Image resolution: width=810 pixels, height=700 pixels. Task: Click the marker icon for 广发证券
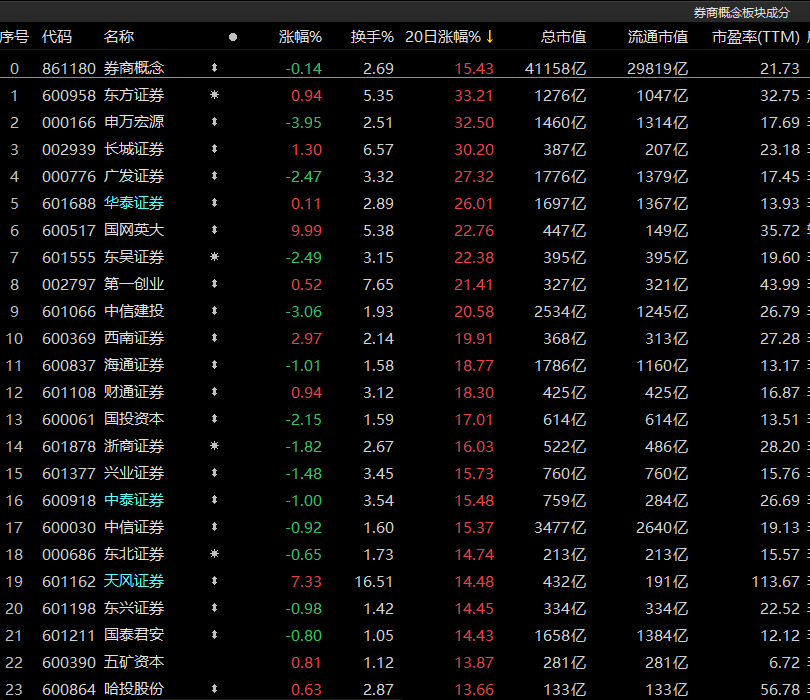214,176
